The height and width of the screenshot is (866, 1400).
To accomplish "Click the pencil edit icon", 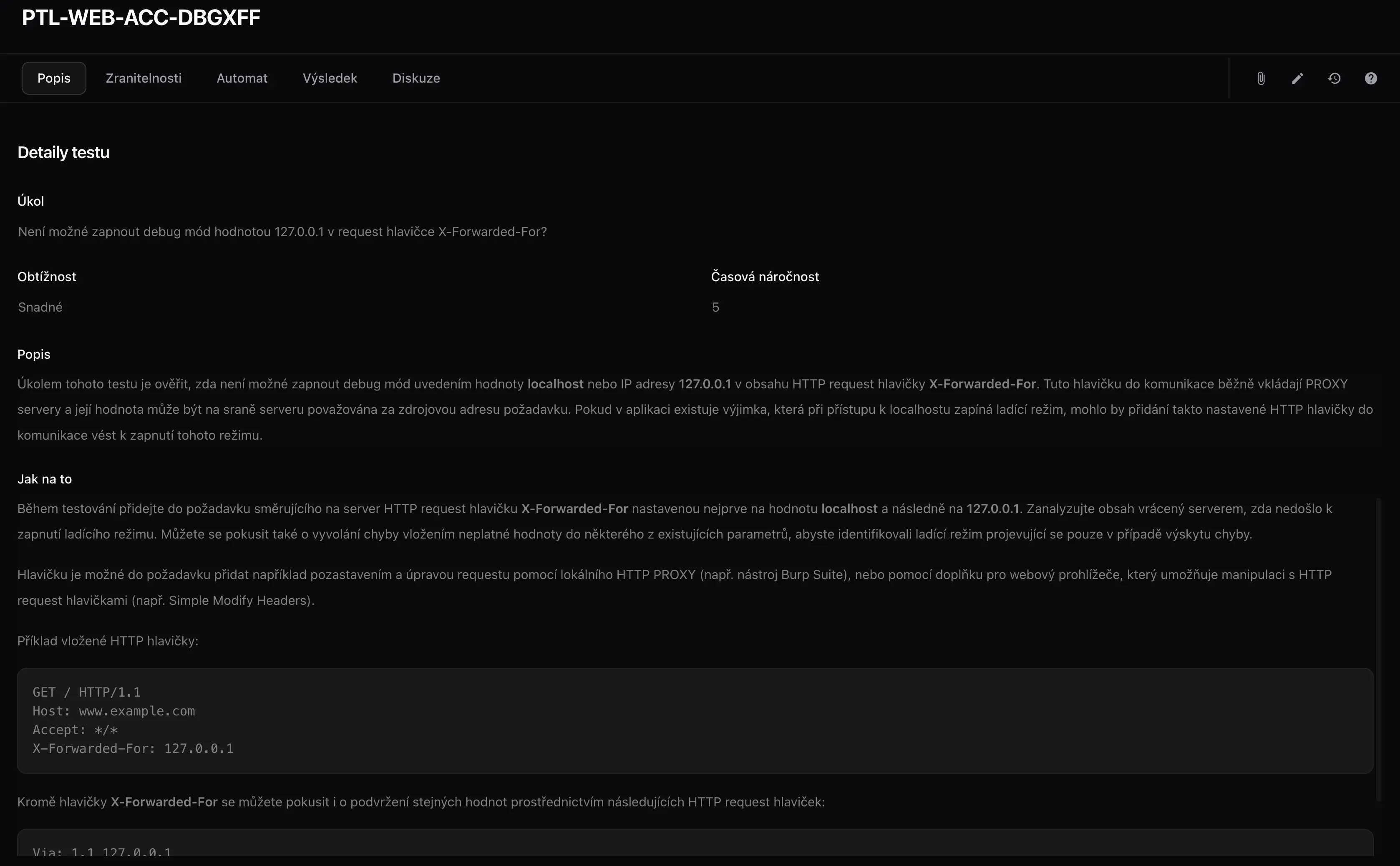I will click(1297, 78).
